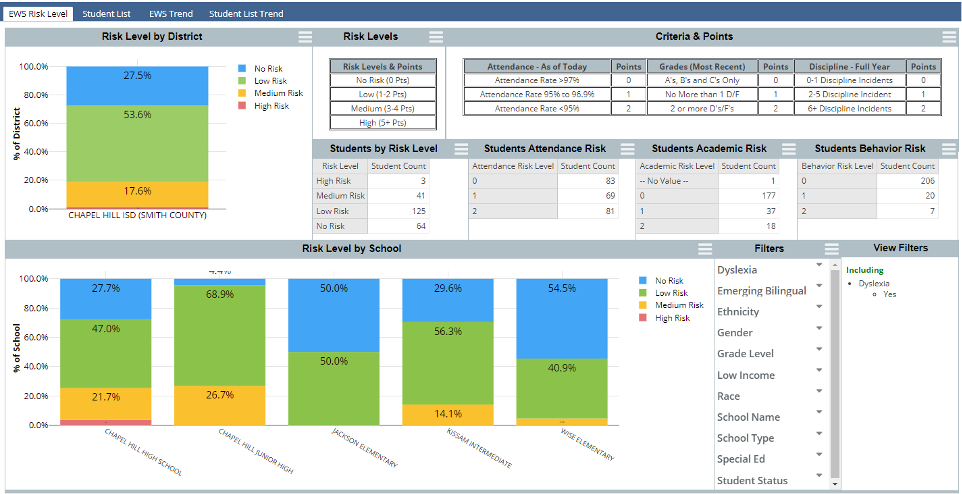Image resolution: width=962 pixels, height=494 pixels.
Task: Click student count 83 in Attendance Risk table
Action: (588, 181)
